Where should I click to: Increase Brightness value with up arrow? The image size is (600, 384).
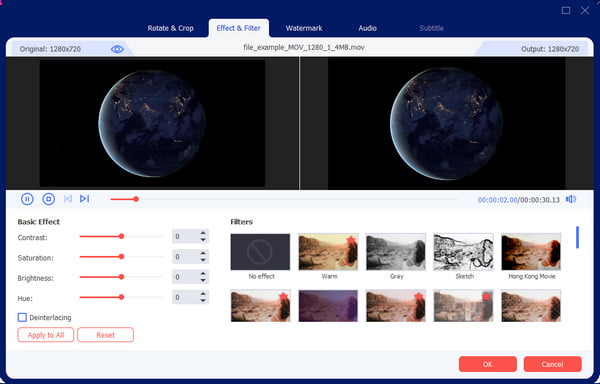pos(203,274)
